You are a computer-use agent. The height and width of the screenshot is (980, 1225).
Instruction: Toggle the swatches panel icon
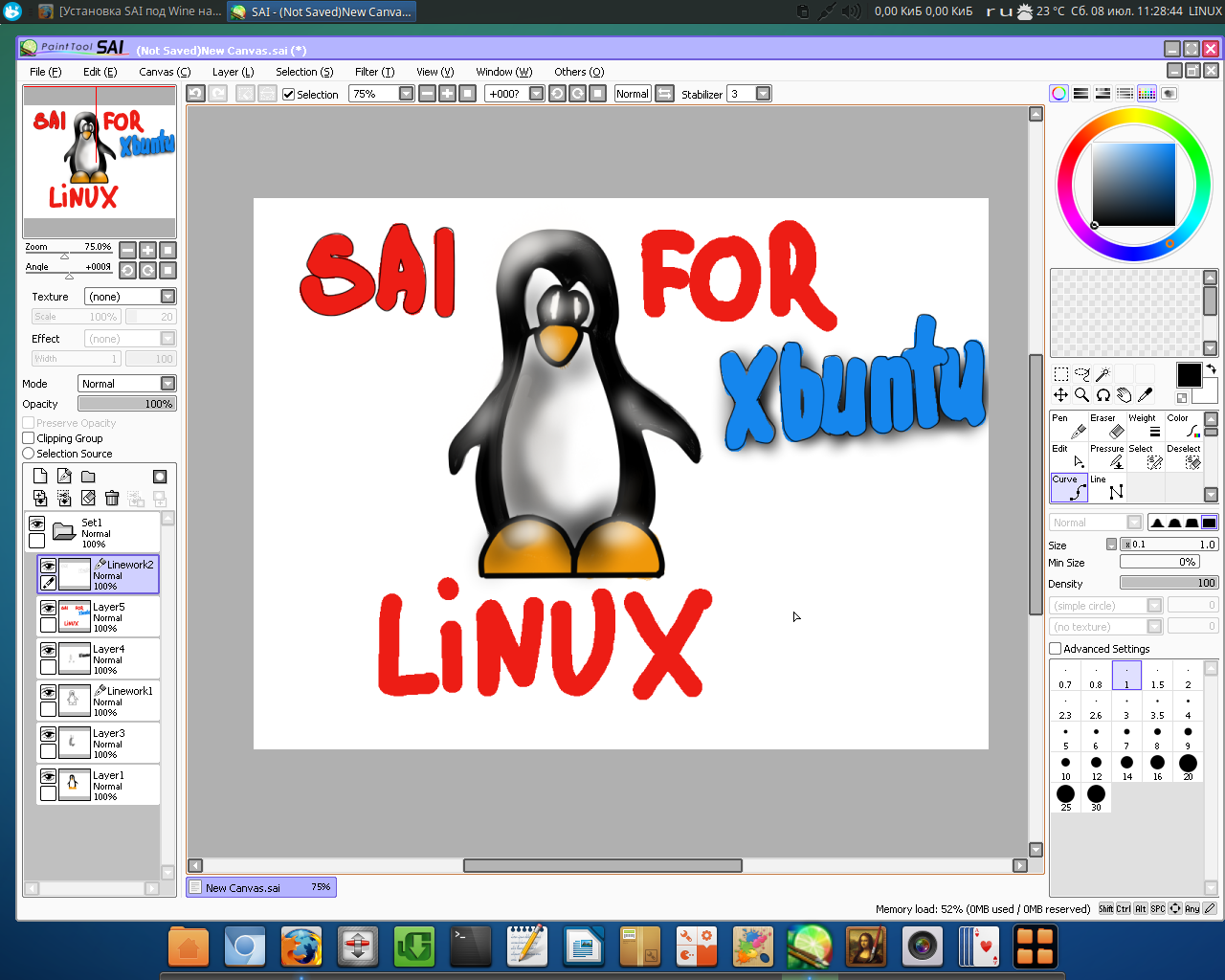[1147, 93]
